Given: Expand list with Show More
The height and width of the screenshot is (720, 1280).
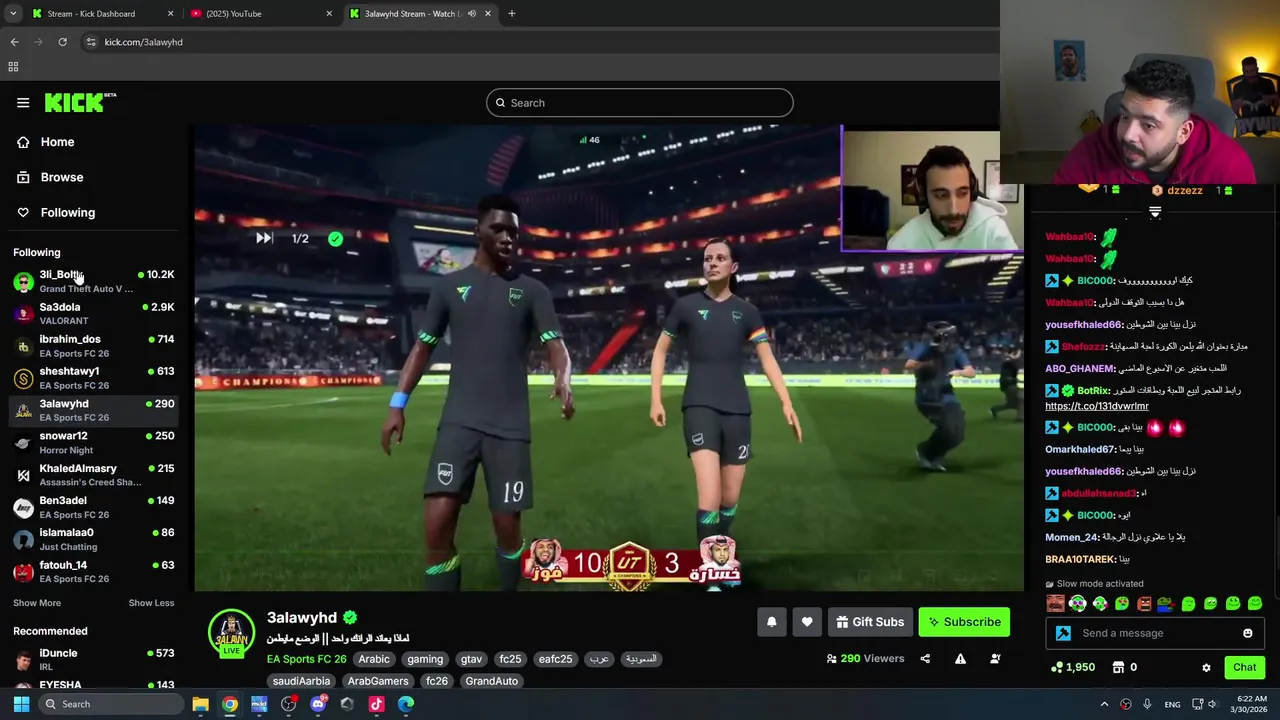Looking at the screenshot, I should 37,603.
